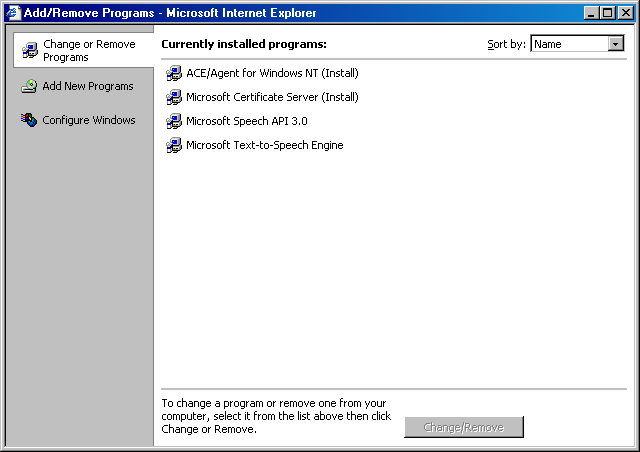Open the Sort by dropdown arrow

pos(616,44)
